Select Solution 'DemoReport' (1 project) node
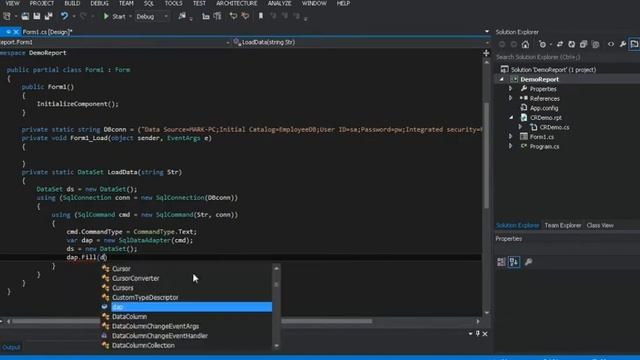640x360 pixels. coord(553,70)
